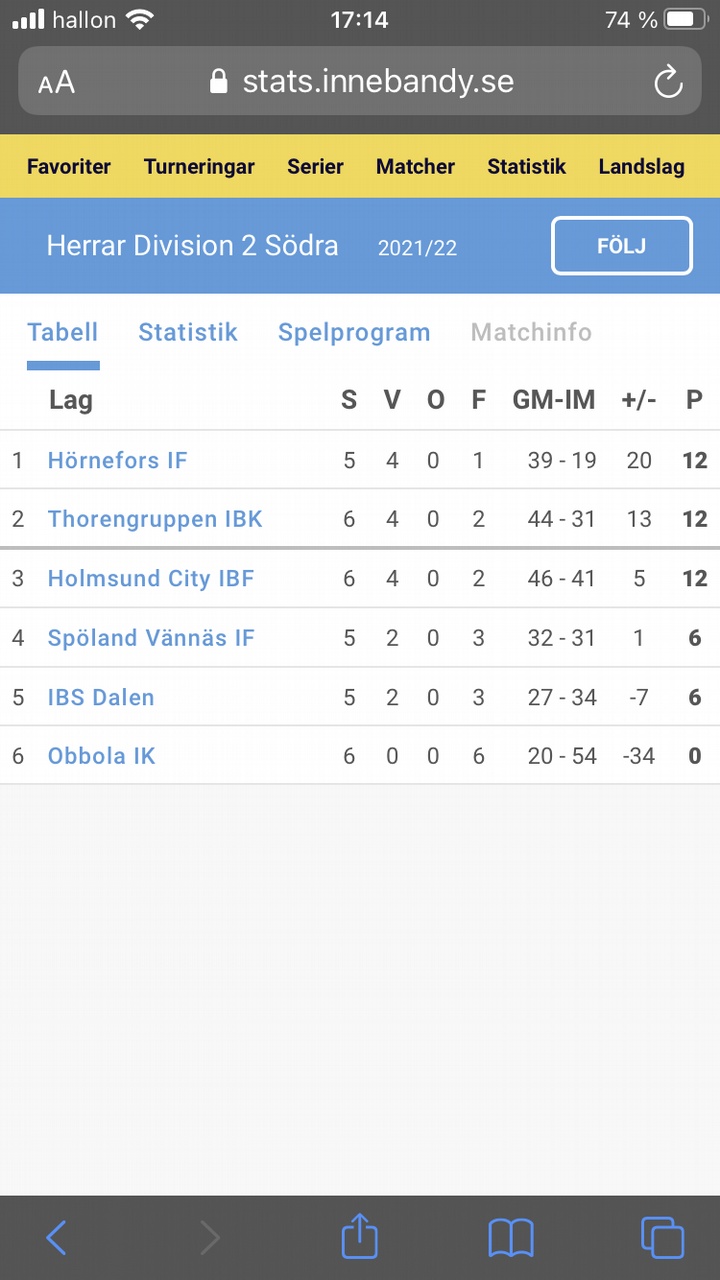
Task: Show open tabs overview icon
Action: (662, 1238)
